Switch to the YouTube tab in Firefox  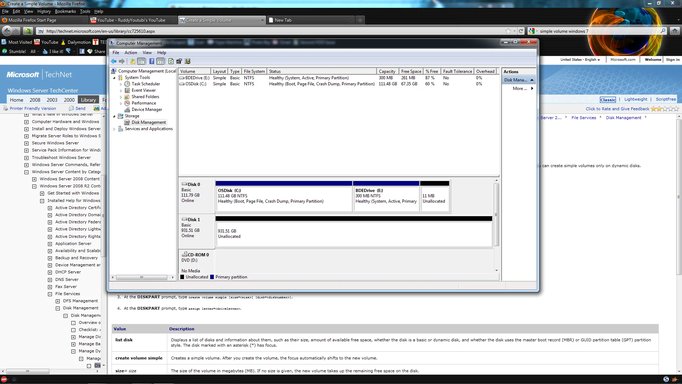pyautogui.click(x=132, y=20)
